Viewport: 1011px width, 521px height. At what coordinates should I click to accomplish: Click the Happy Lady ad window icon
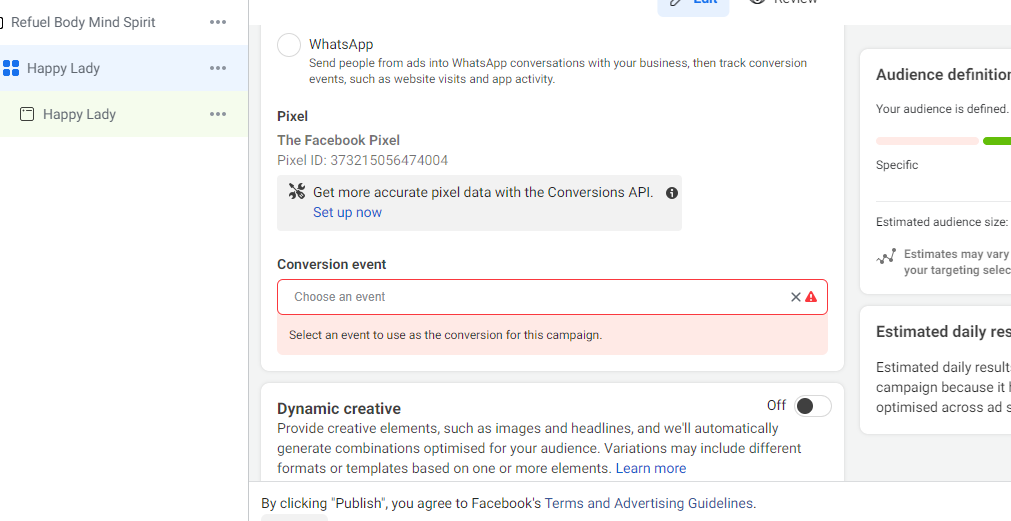tap(26, 114)
